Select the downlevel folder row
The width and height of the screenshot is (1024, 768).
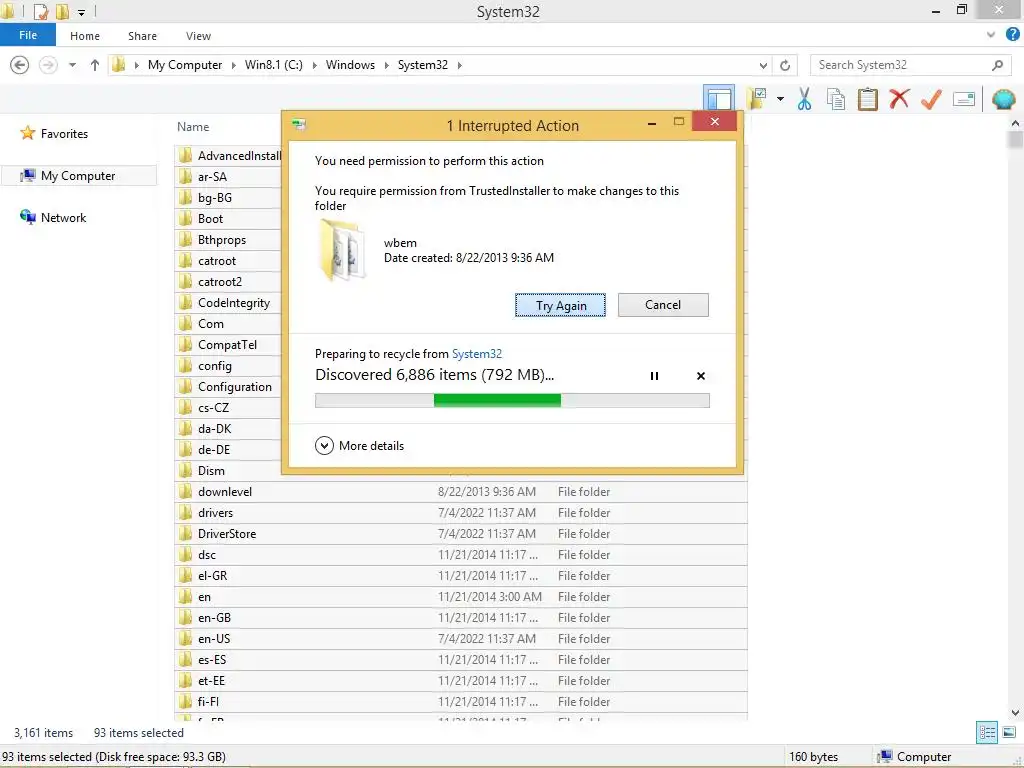coord(460,492)
